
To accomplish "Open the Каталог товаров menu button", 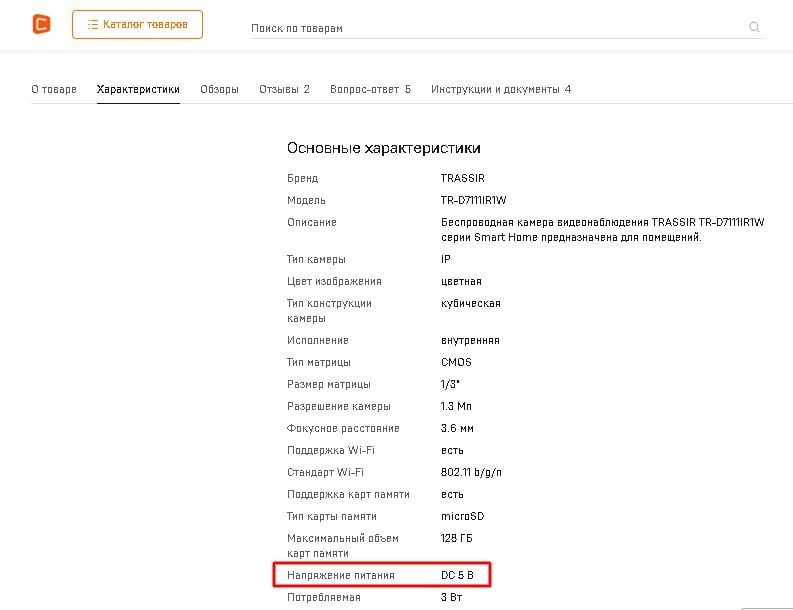I will click(x=138, y=24).
